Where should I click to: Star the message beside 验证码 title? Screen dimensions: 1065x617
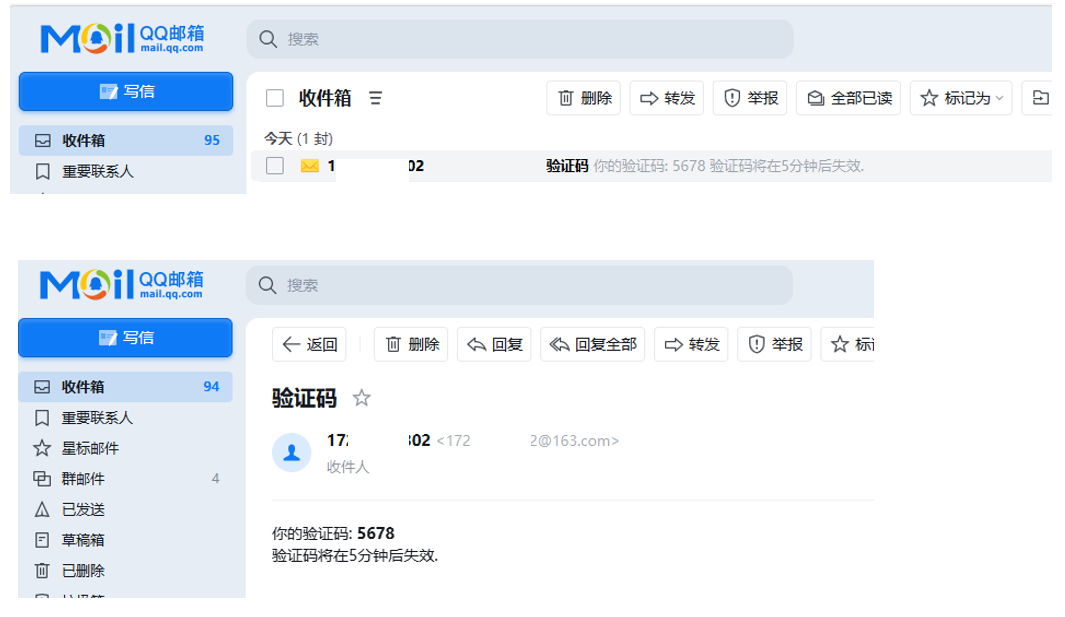coord(361,398)
